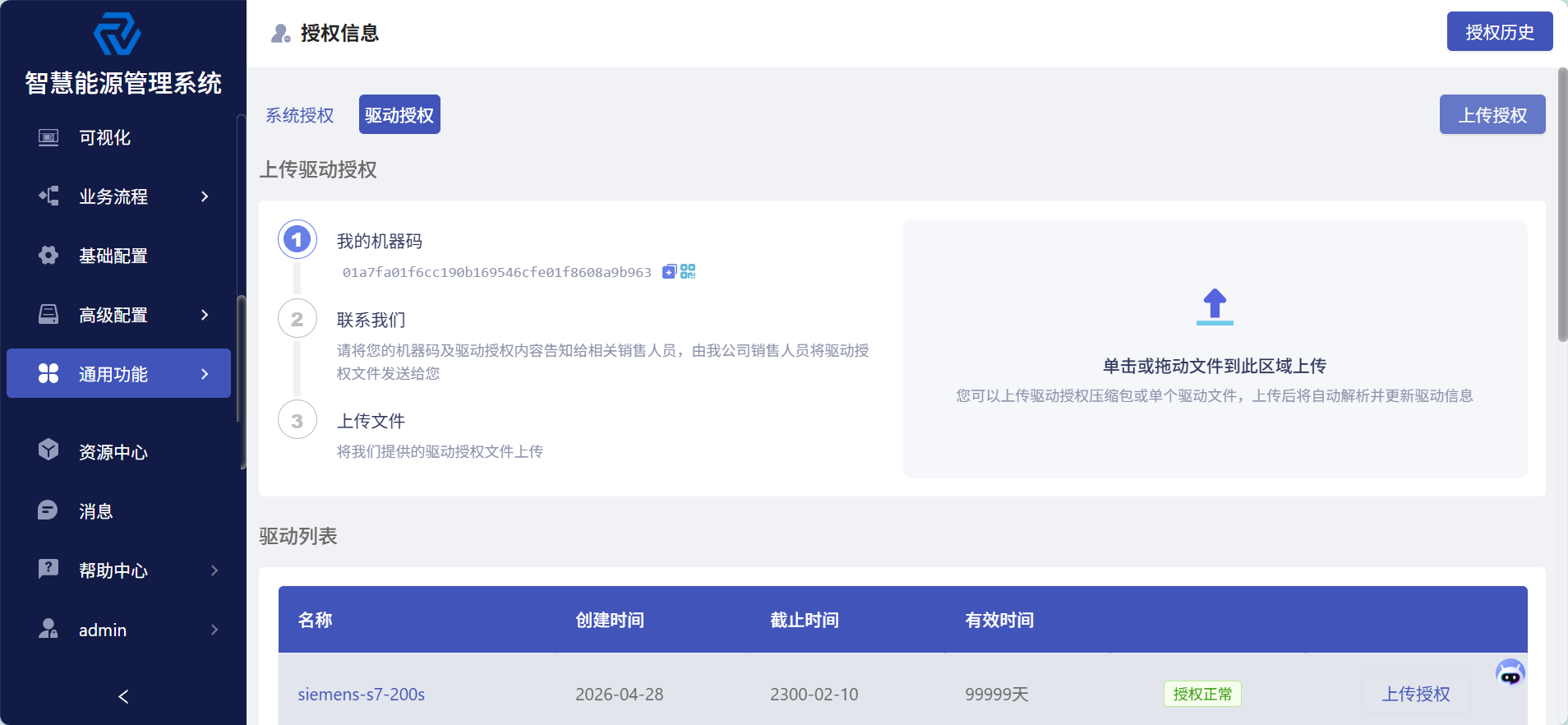
Task: Show machine code QR code icon
Action: (688, 272)
